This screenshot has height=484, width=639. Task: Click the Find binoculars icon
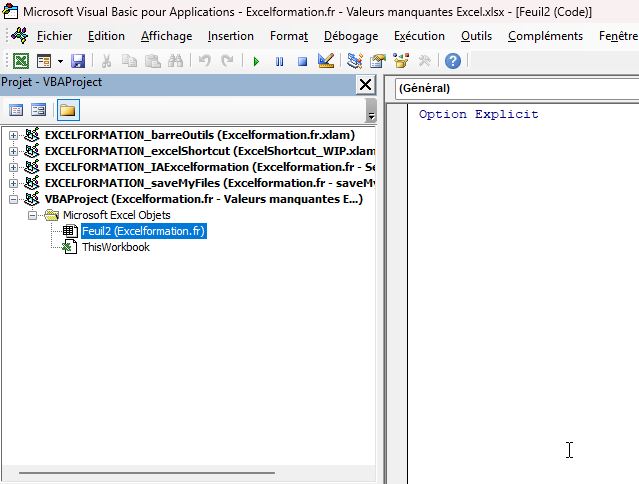coord(176,62)
